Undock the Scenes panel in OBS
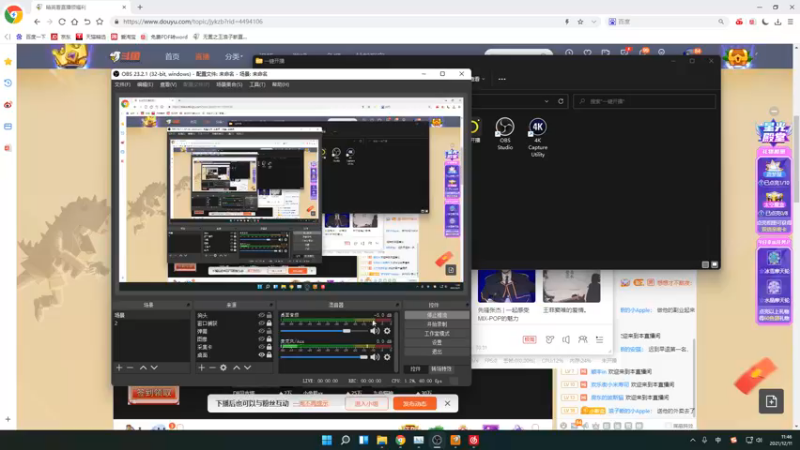This screenshot has height=450, width=800. tap(188, 305)
